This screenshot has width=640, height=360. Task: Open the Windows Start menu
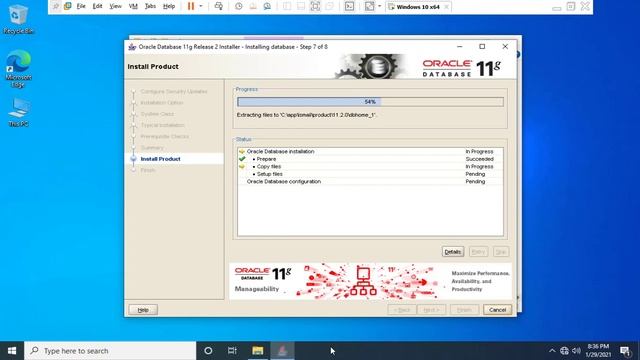pyautogui.click(x=12, y=351)
